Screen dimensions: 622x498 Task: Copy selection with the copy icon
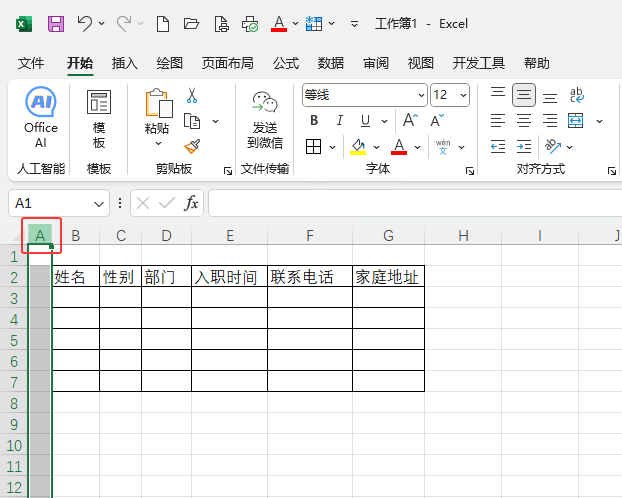192,121
